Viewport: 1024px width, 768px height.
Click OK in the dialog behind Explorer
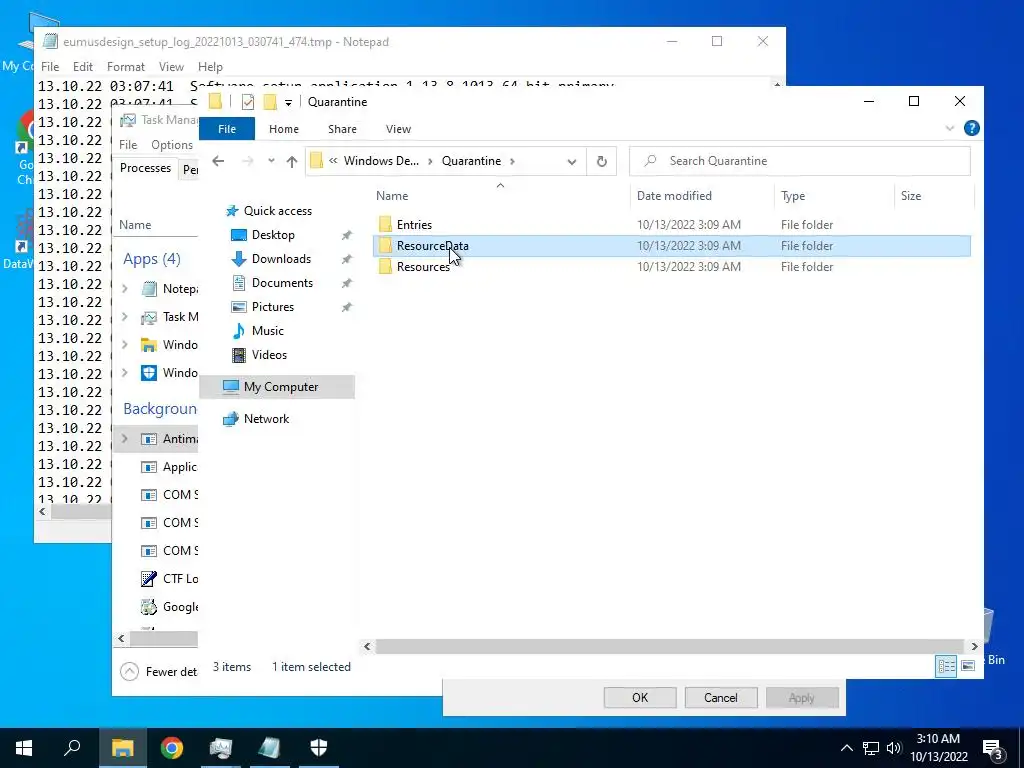tap(640, 697)
